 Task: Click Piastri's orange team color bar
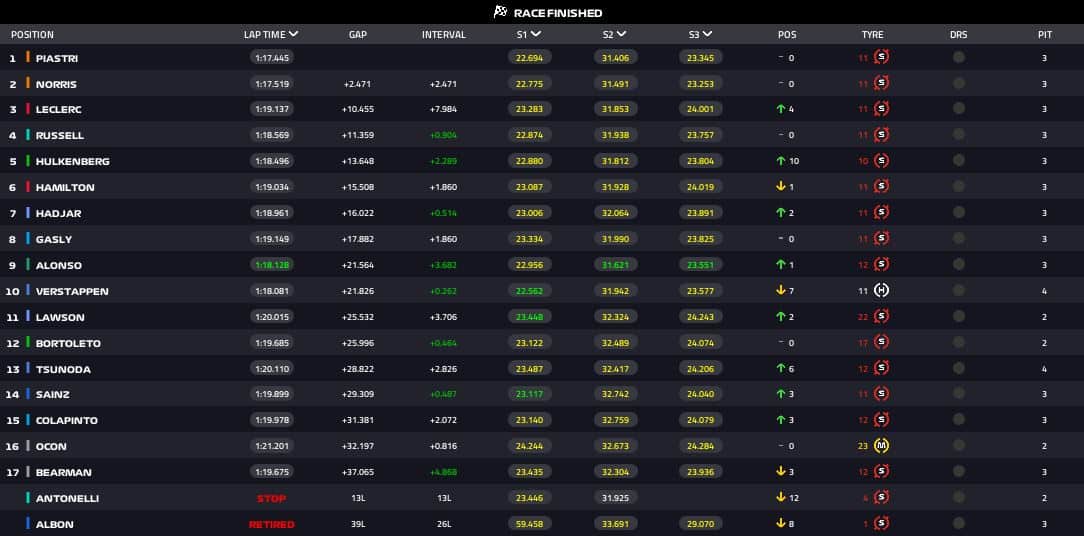[x=28, y=57]
